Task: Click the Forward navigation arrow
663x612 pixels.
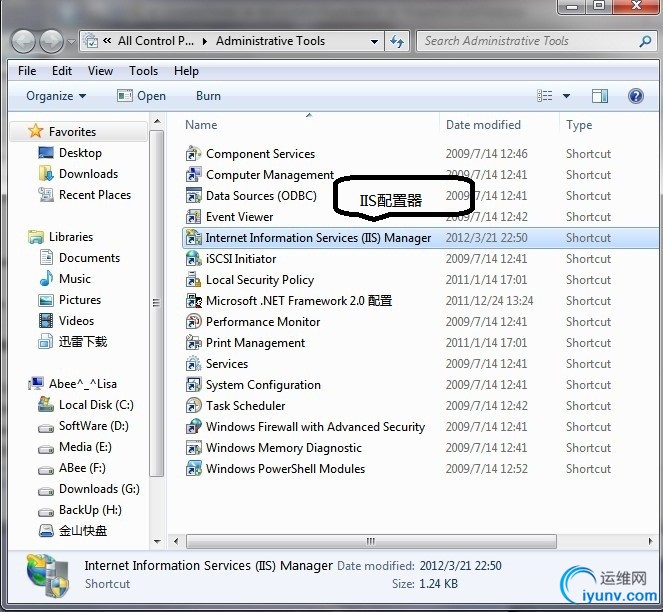Action: point(52,41)
